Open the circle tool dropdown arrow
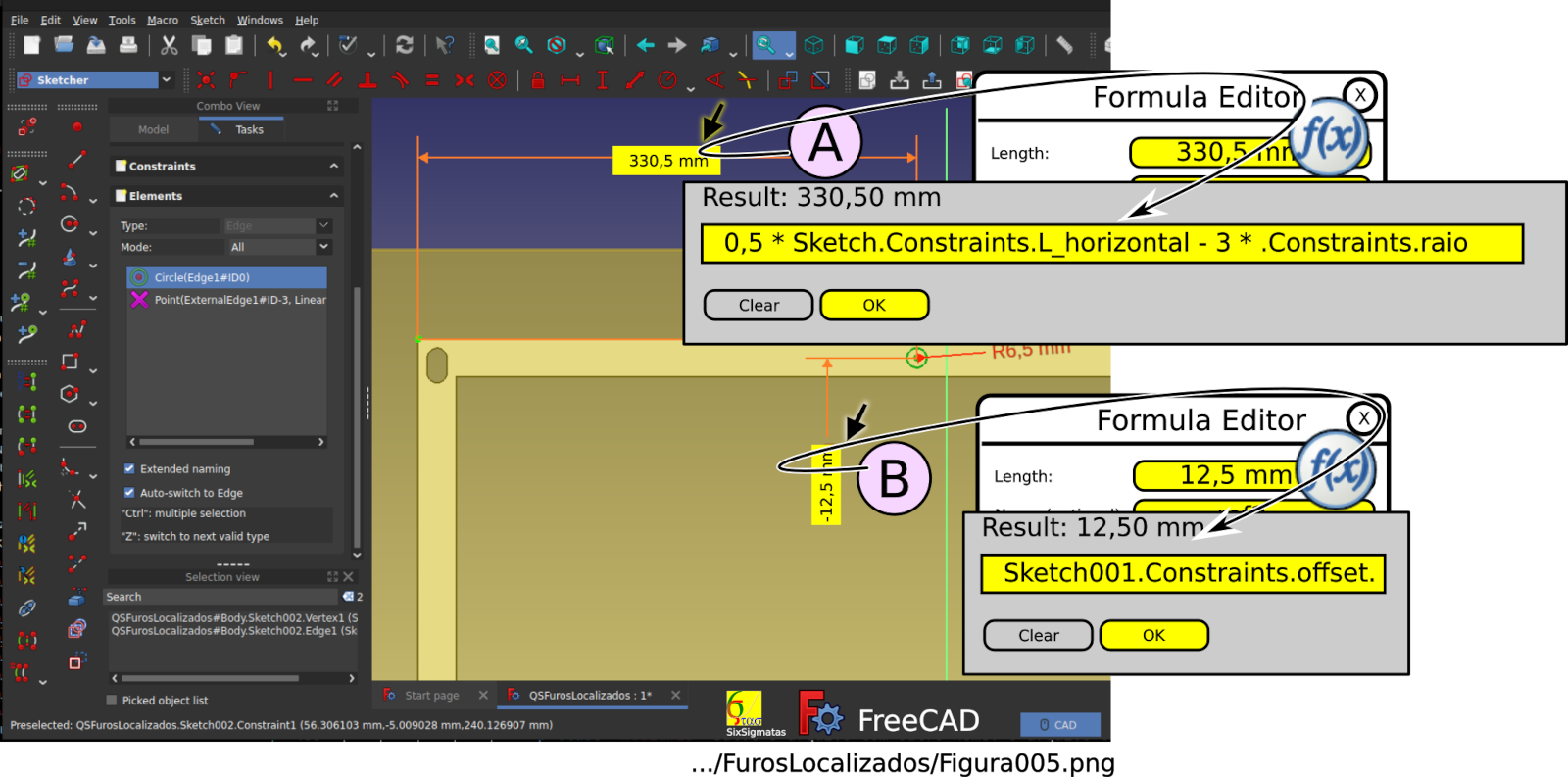1568x777 pixels. 93,233
